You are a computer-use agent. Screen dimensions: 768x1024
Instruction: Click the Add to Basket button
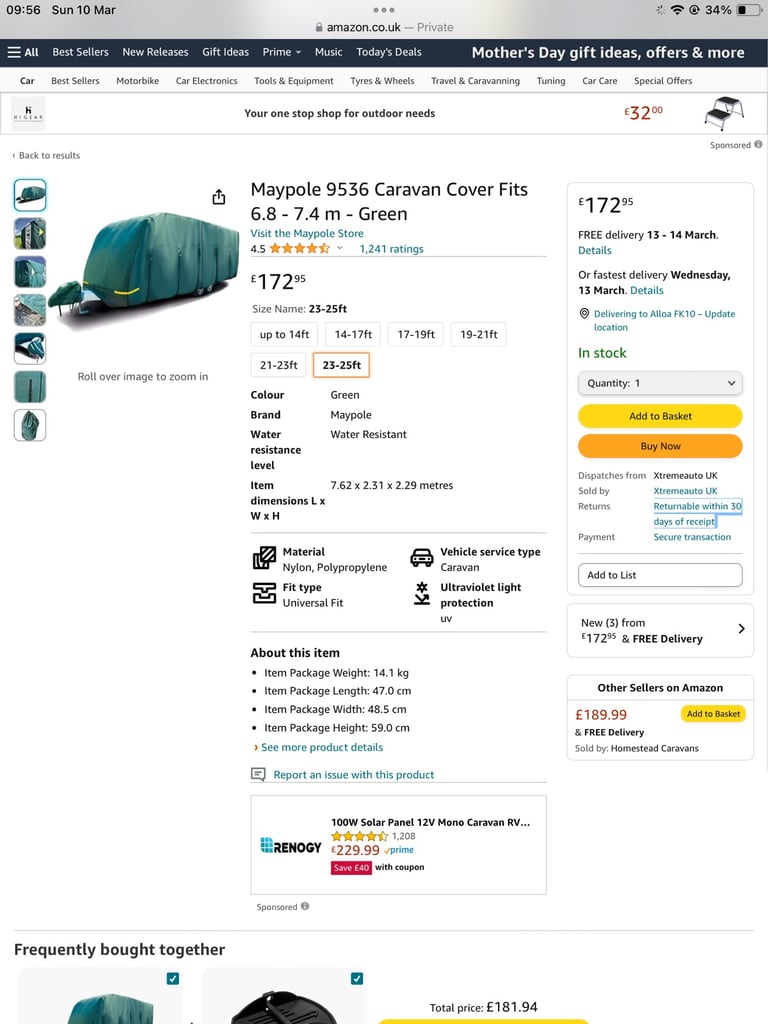[659, 416]
